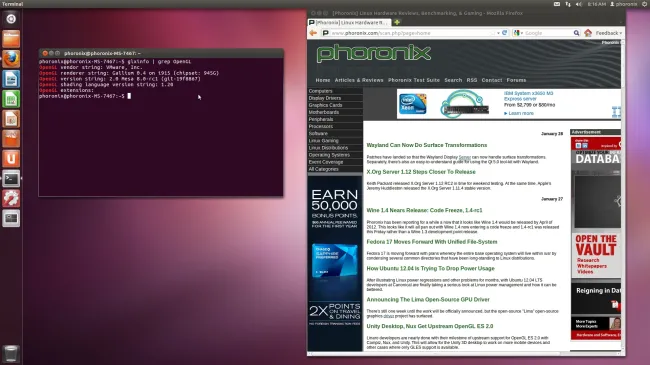Viewport: 650px width, 365px height.
Task: Focus the Google search field in Firefox
Action: click(x=548, y=33)
